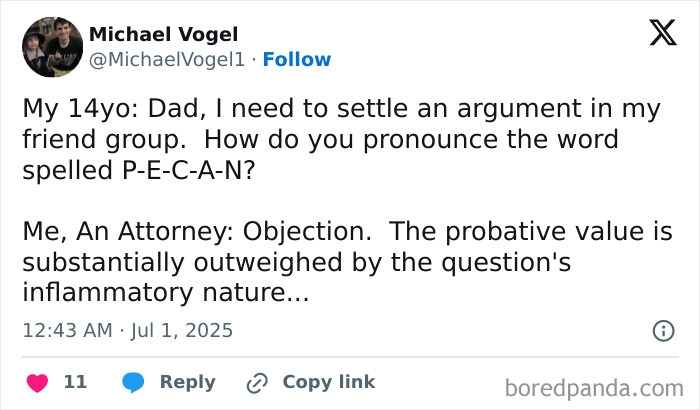Click the Reply label
Screen dimensions: 700x410
click(x=187, y=382)
